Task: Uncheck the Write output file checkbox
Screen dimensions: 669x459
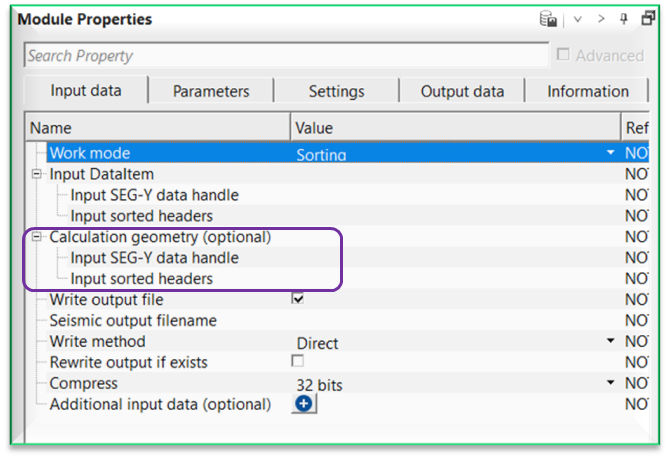Action: click(298, 299)
